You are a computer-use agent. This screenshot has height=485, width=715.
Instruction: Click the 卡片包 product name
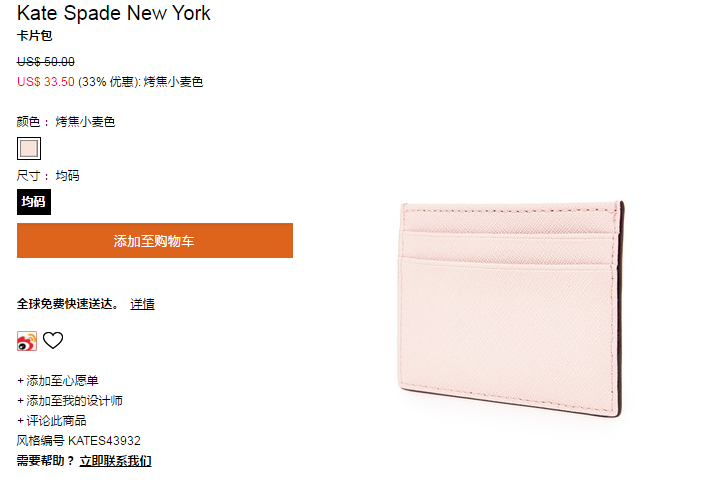point(35,36)
